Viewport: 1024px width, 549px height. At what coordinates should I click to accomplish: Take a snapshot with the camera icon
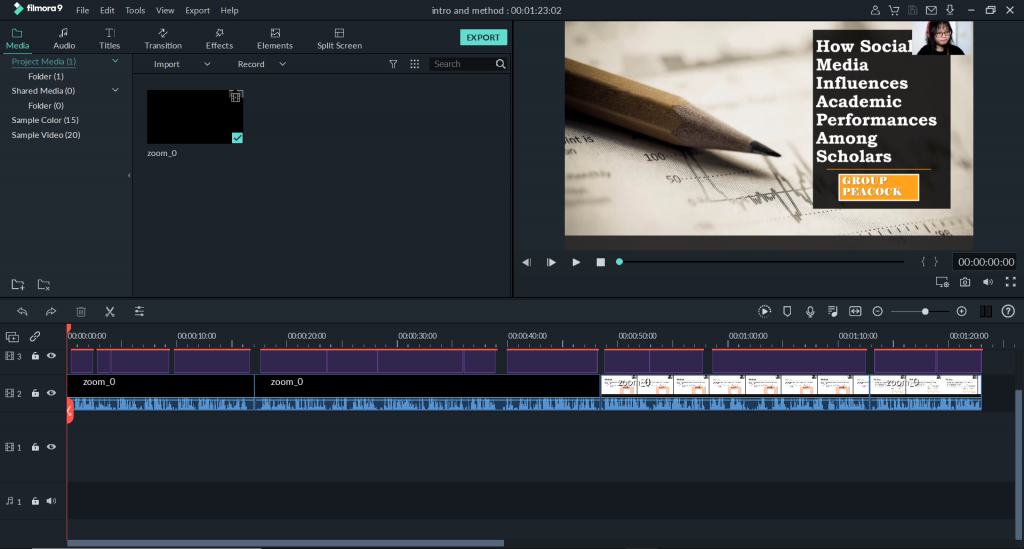click(x=965, y=283)
